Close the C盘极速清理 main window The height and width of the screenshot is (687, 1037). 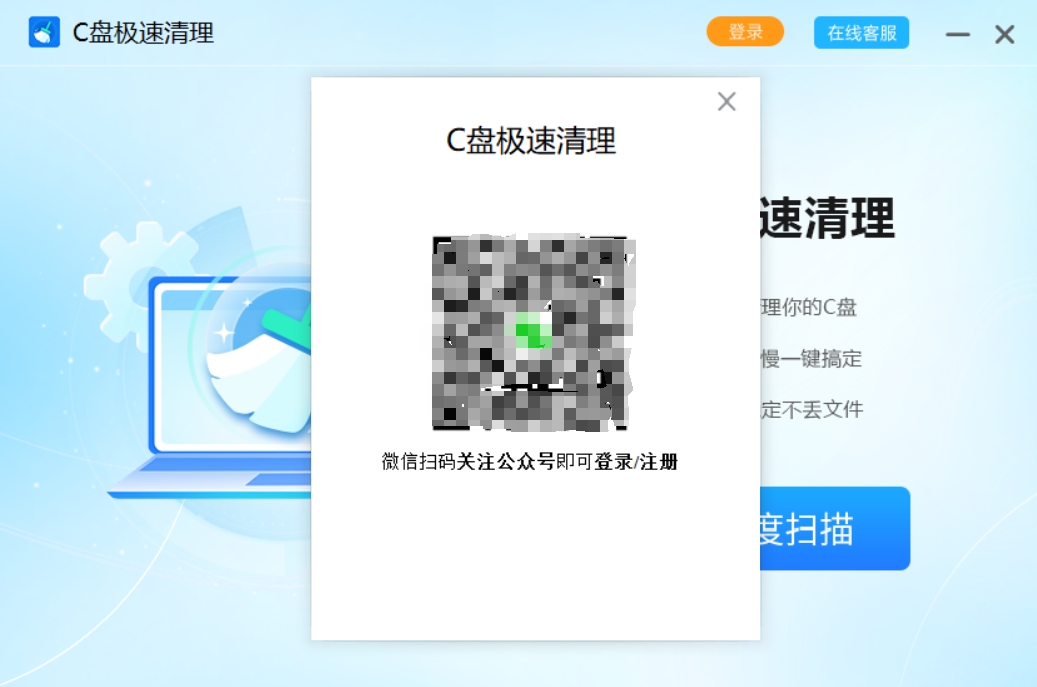(1005, 34)
